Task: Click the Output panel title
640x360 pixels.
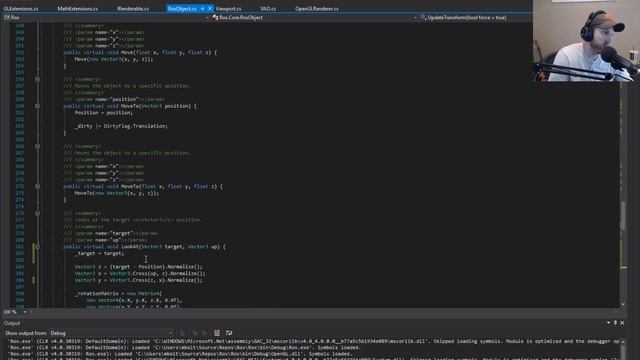Action: [x=12, y=323]
